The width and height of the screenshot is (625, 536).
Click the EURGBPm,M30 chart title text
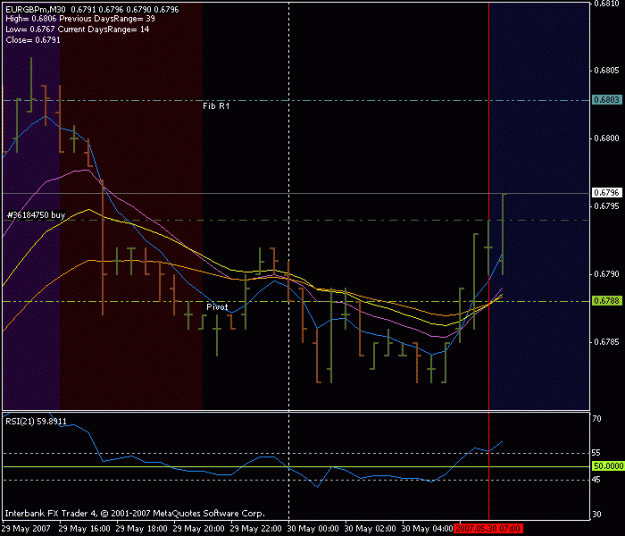tap(35, 9)
